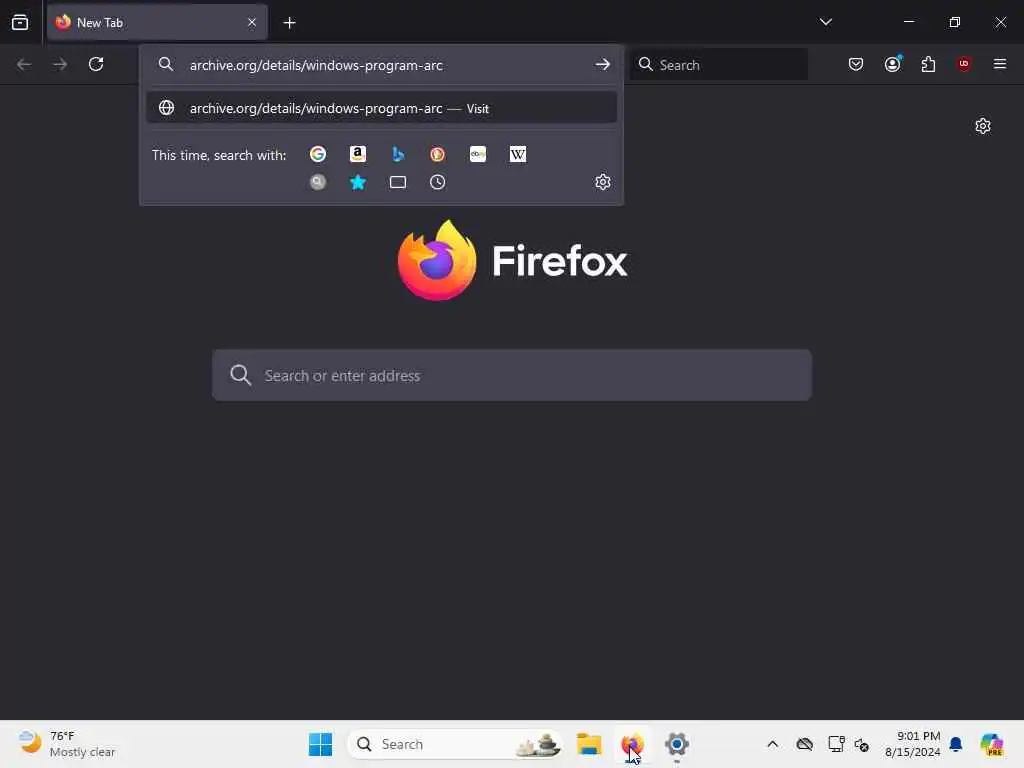
Task: Open Settings from the taskbar
Action: coord(677,744)
